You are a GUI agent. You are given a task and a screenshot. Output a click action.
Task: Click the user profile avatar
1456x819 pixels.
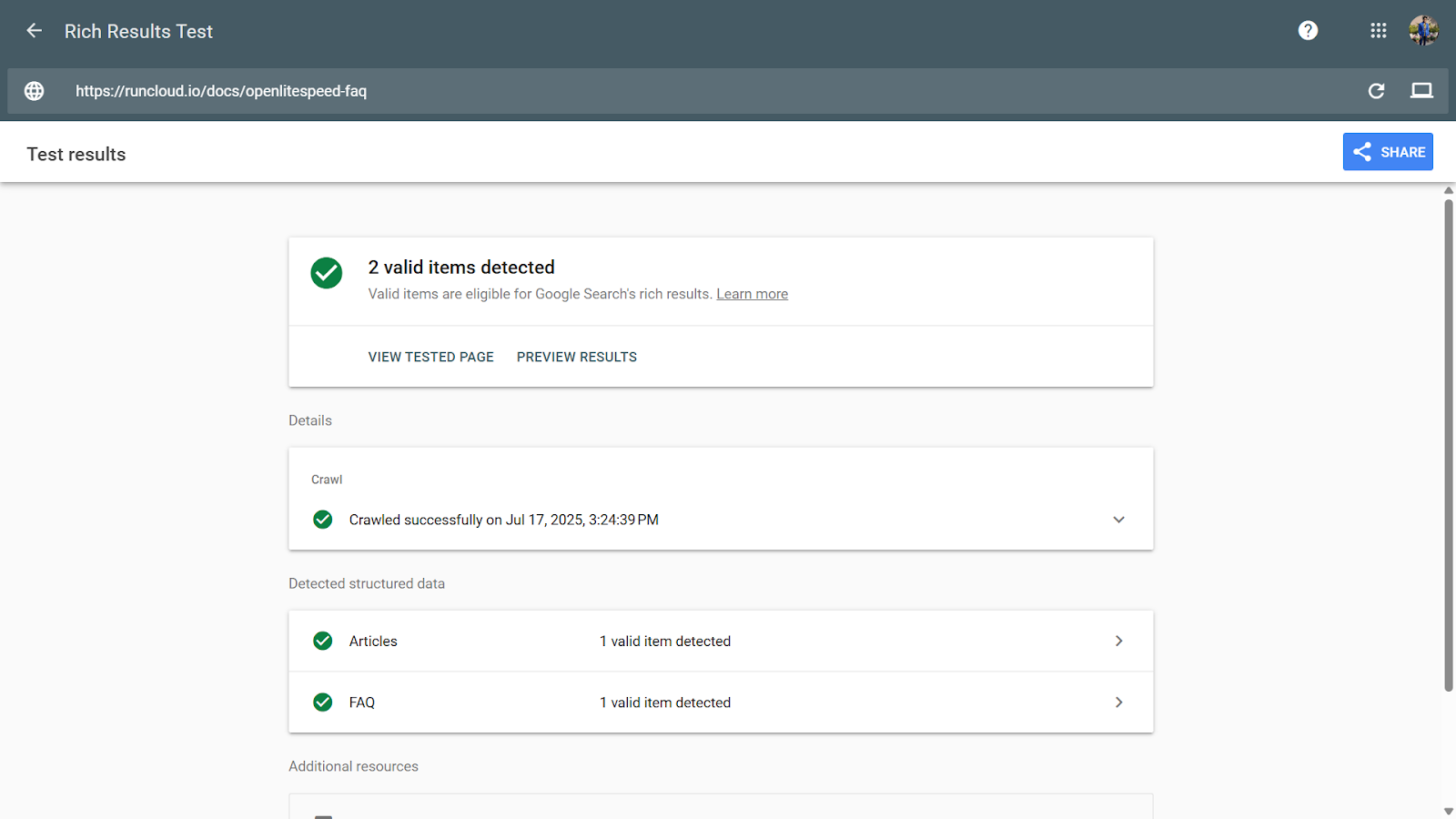click(x=1423, y=31)
